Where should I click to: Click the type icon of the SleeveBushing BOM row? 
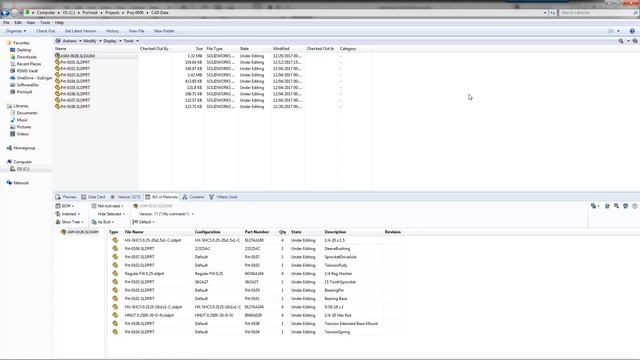tap(115, 249)
